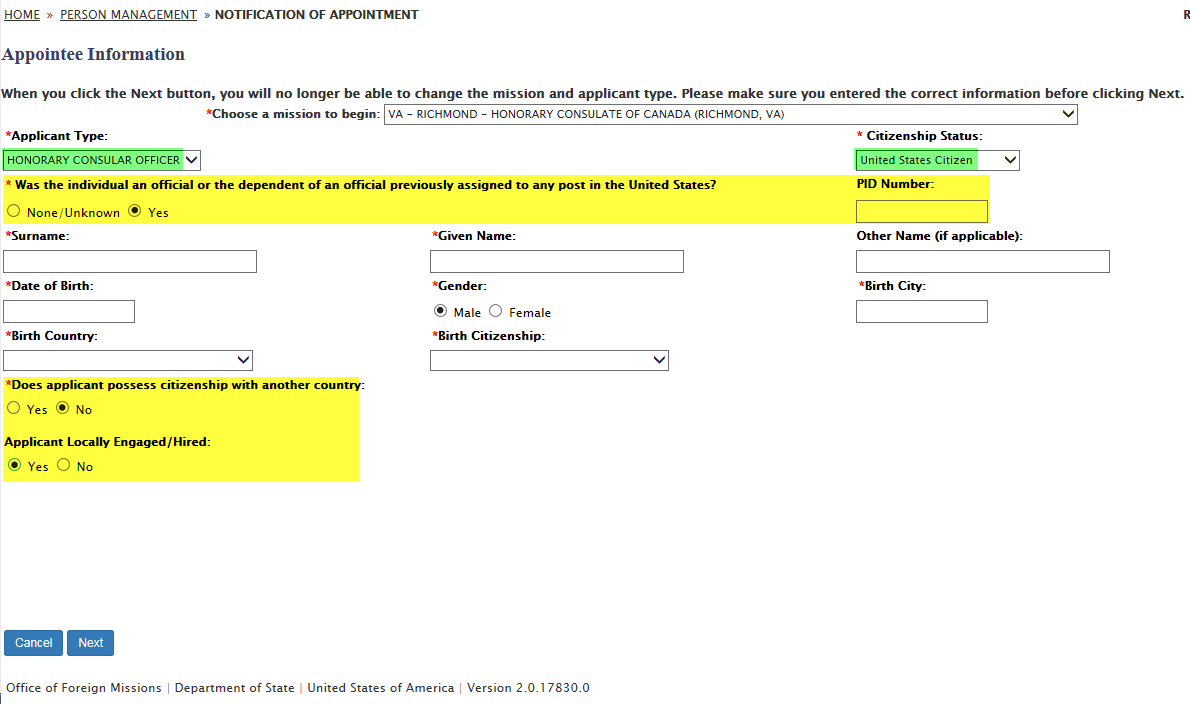Viewport: 1190px width, 704px height.
Task: Choose the Male gender option
Action: click(x=440, y=311)
